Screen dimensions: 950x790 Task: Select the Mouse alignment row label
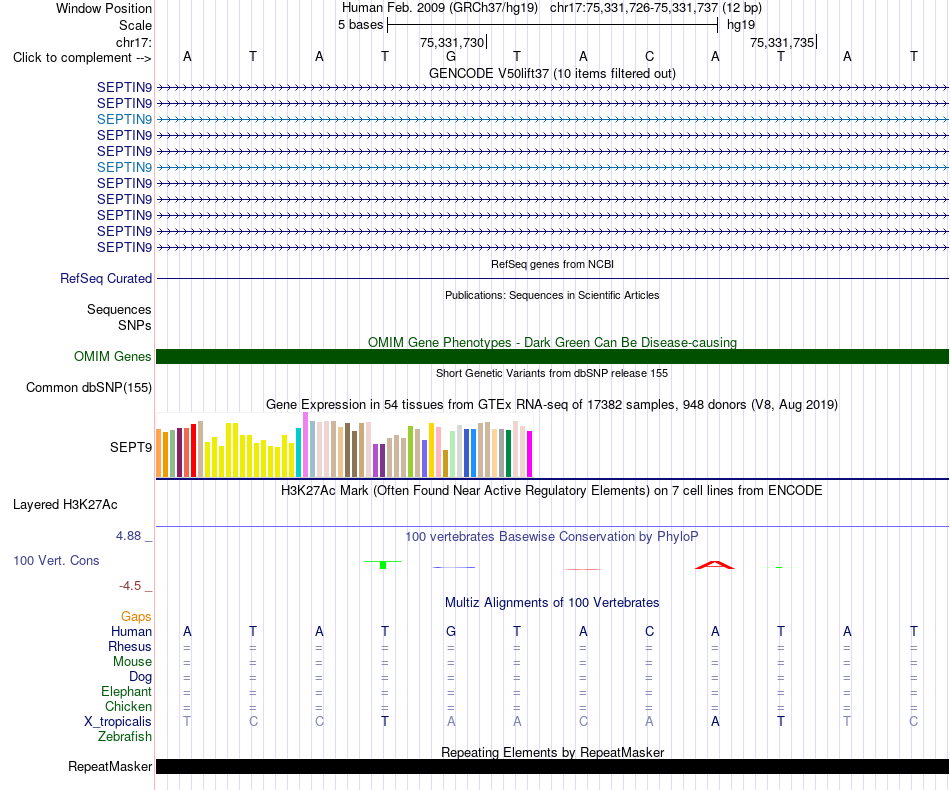pyautogui.click(x=132, y=662)
